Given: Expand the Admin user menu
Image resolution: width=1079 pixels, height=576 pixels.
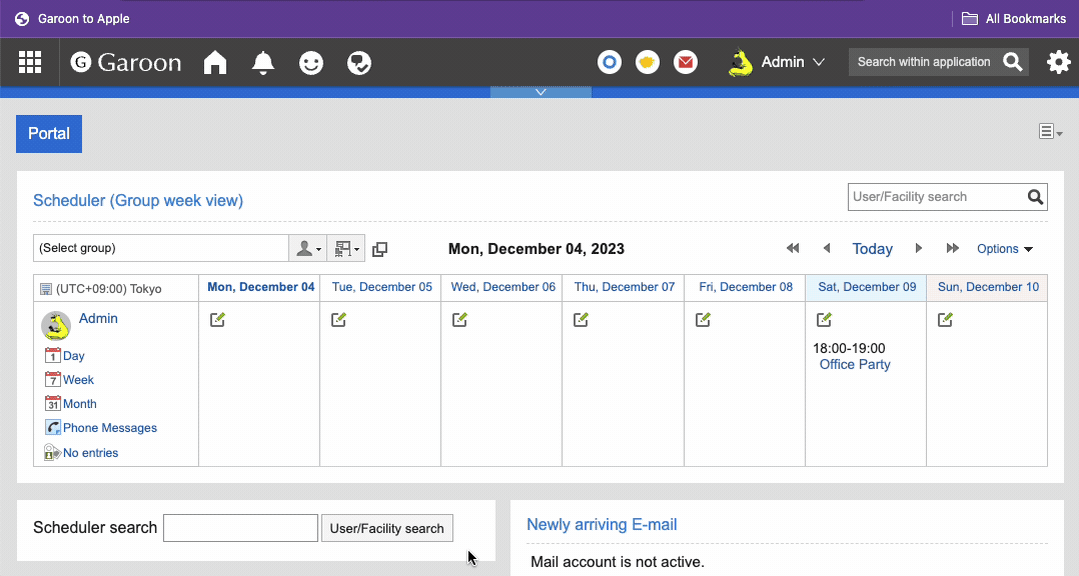Looking at the screenshot, I should coord(782,62).
